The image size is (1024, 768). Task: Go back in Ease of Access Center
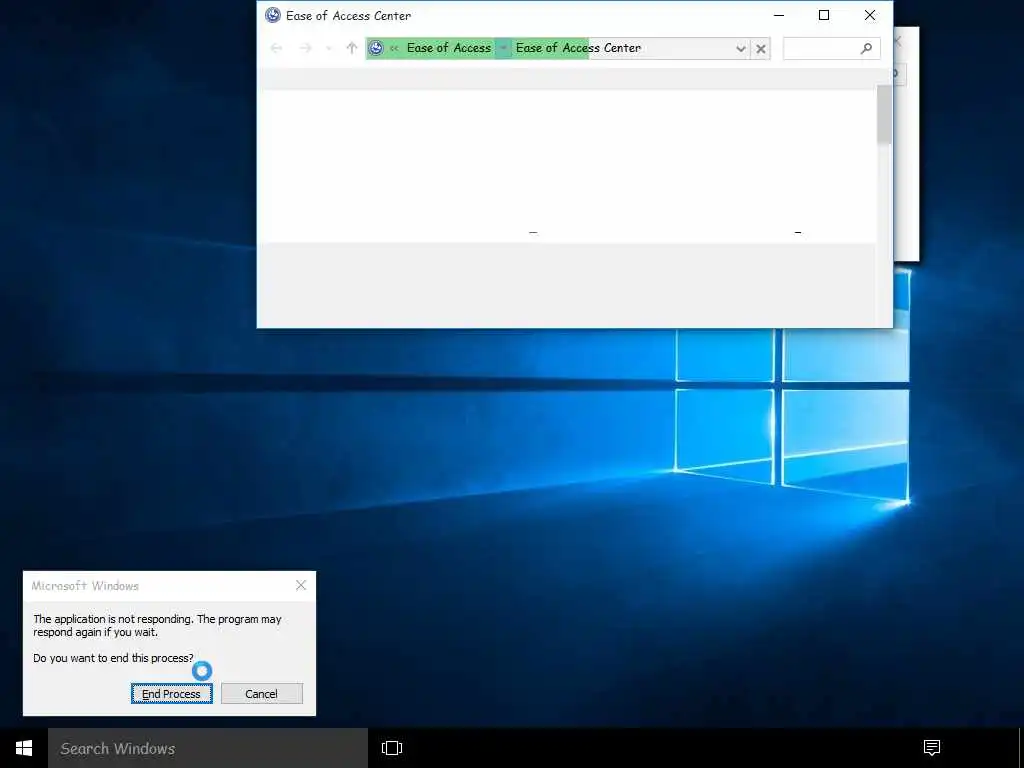(276, 48)
